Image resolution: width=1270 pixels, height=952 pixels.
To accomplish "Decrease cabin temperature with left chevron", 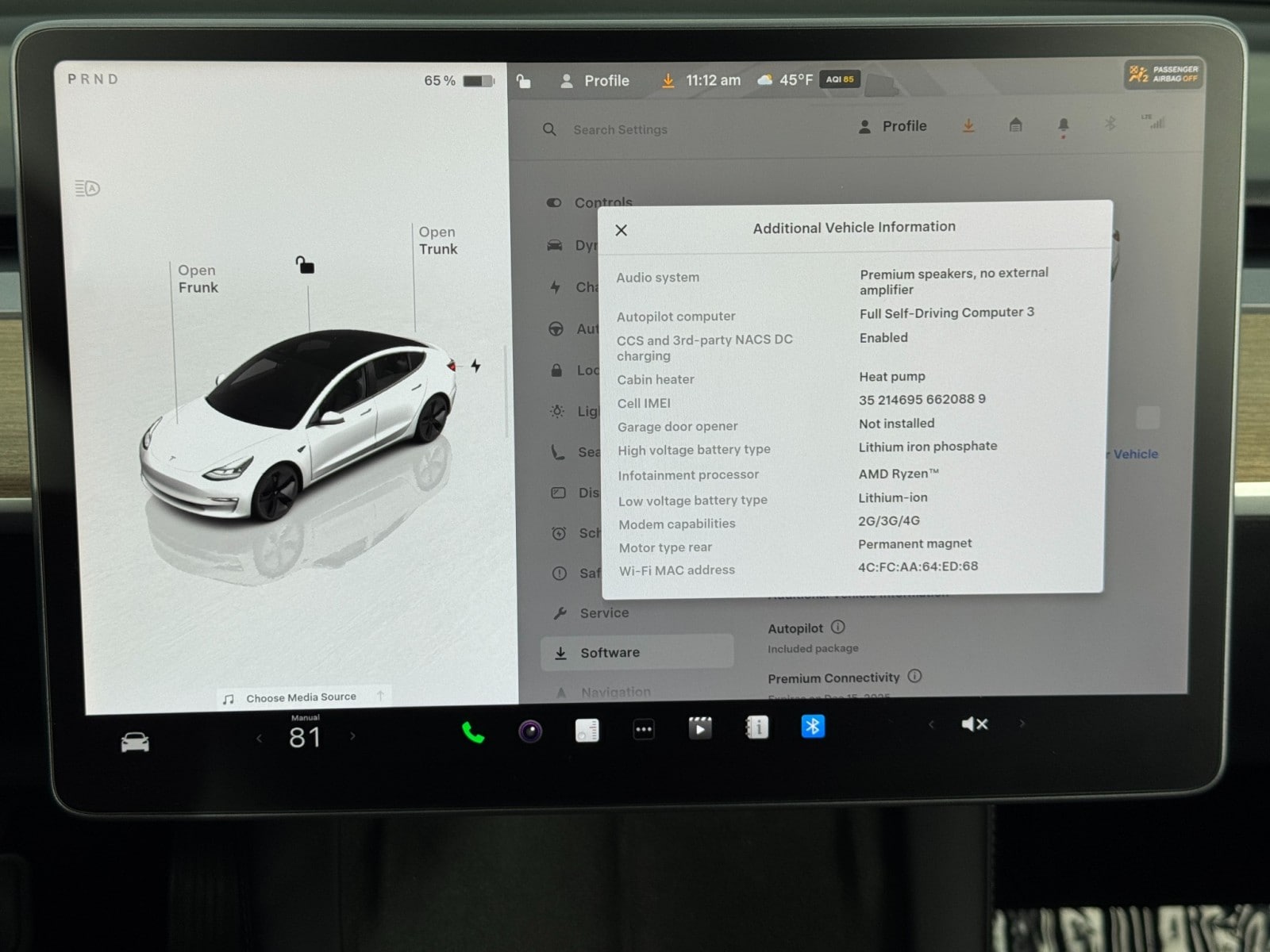I will point(259,739).
